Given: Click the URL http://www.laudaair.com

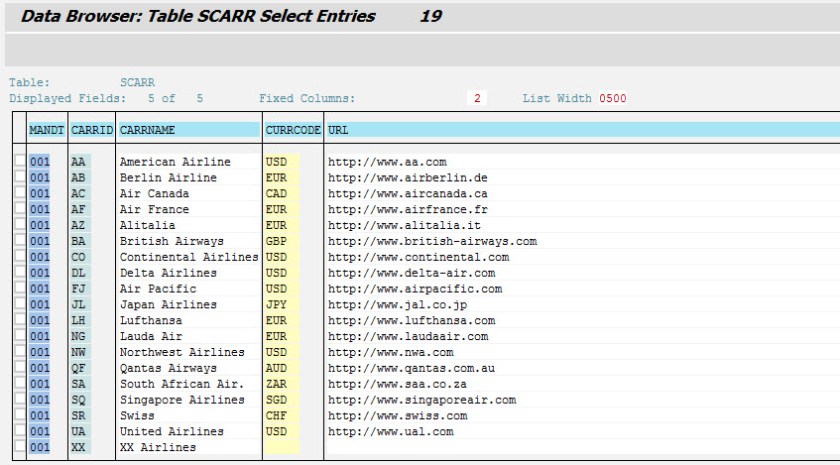Looking at the screenshot, I should click(x=408, y=336).
